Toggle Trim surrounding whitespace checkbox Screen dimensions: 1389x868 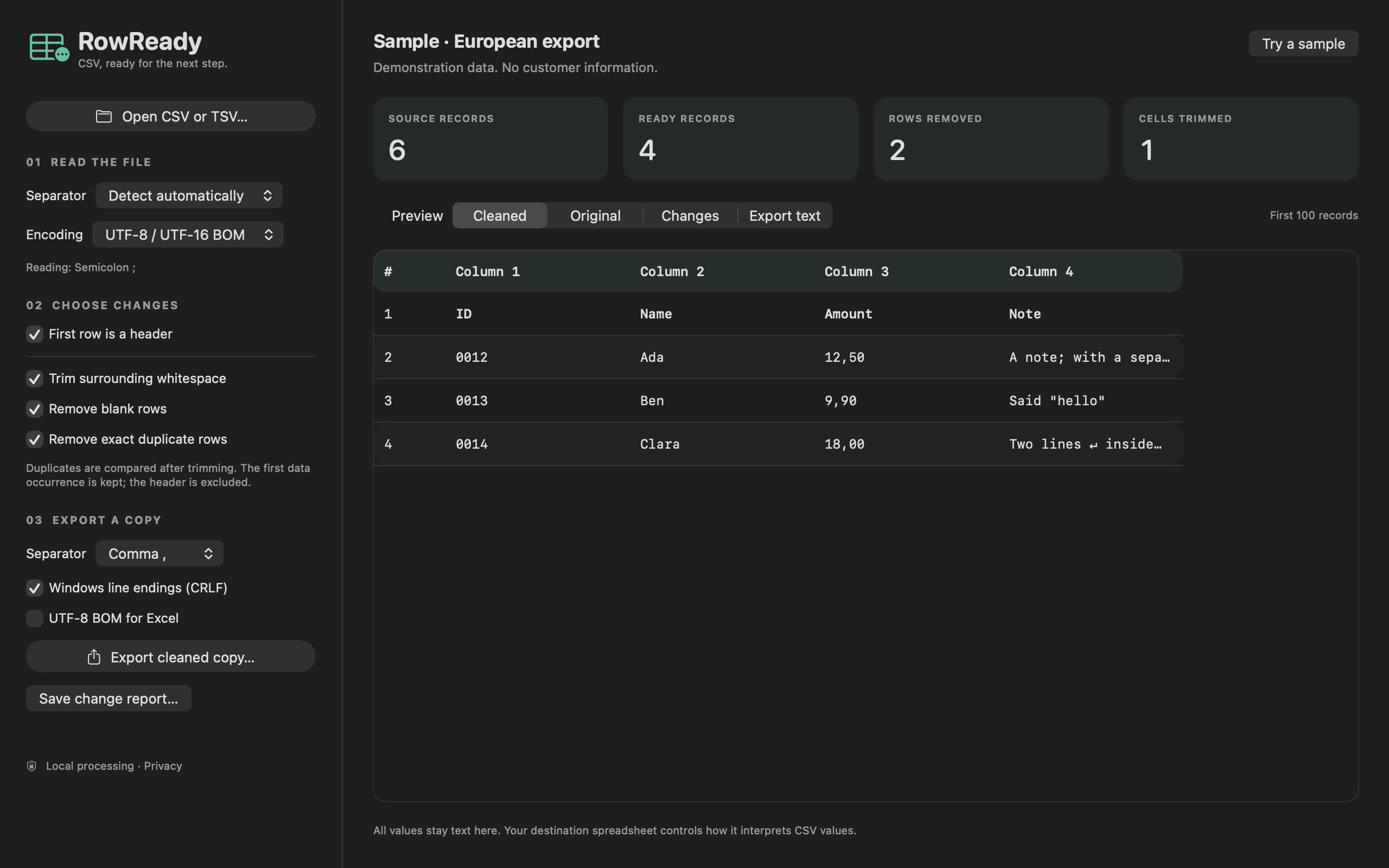point(34,378)
